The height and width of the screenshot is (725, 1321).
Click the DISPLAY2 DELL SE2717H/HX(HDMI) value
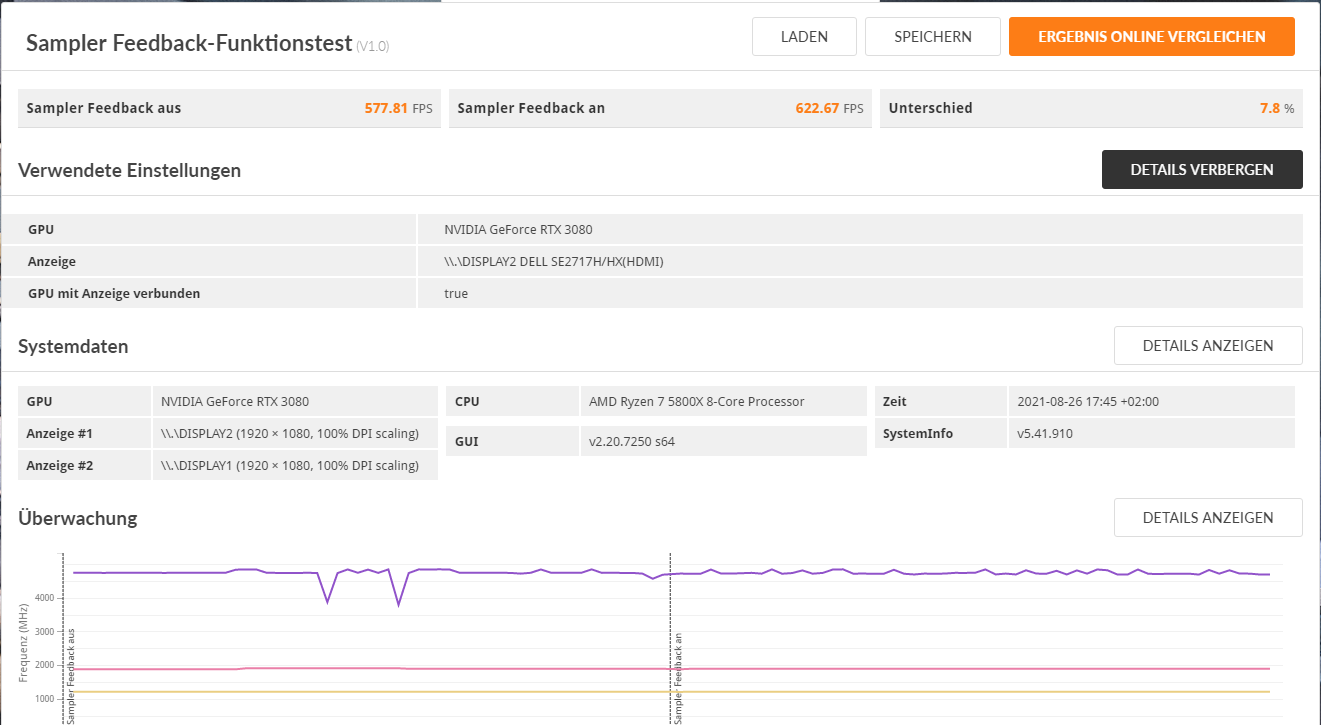554,262
